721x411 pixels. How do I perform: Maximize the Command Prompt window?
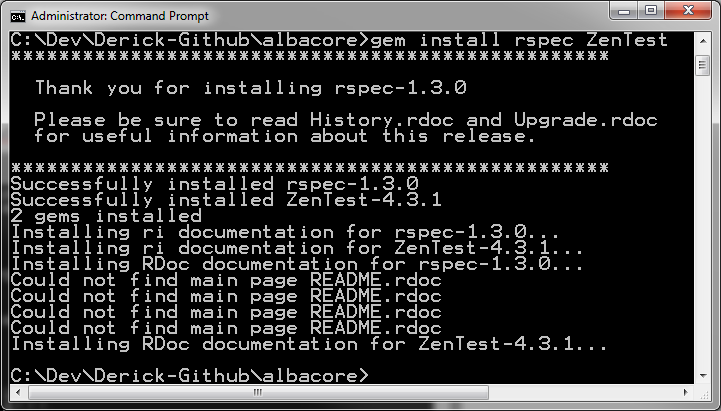[651, 11]
